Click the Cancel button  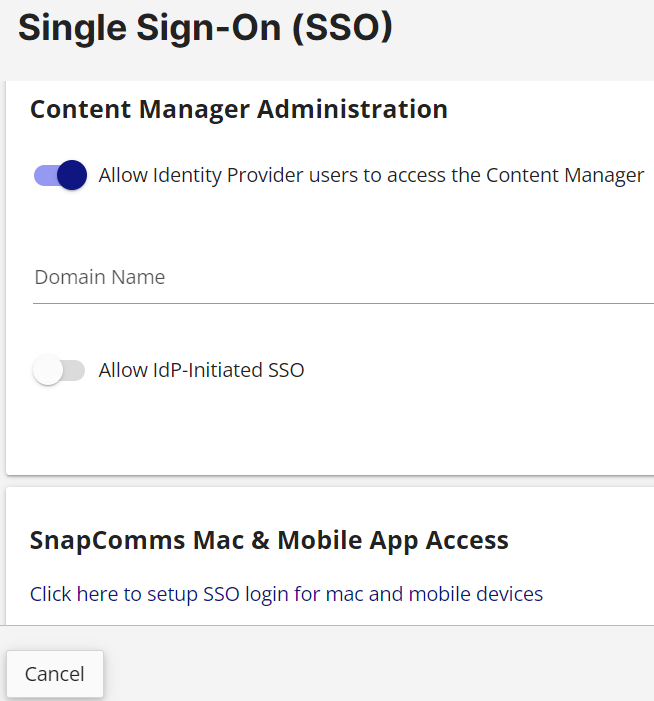pos(55,674)
